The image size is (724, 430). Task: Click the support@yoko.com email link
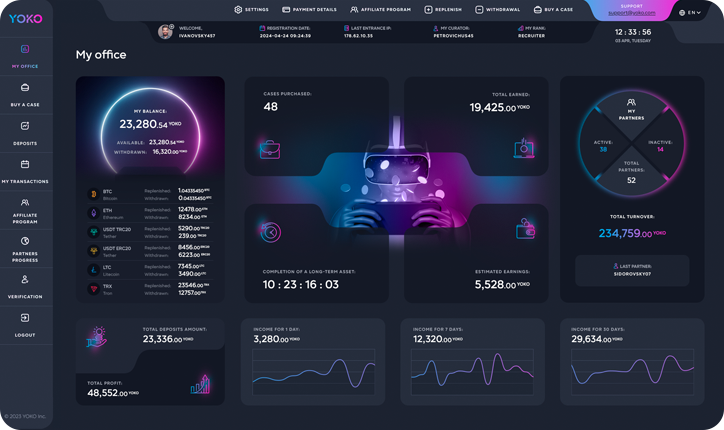click(632, 13)
